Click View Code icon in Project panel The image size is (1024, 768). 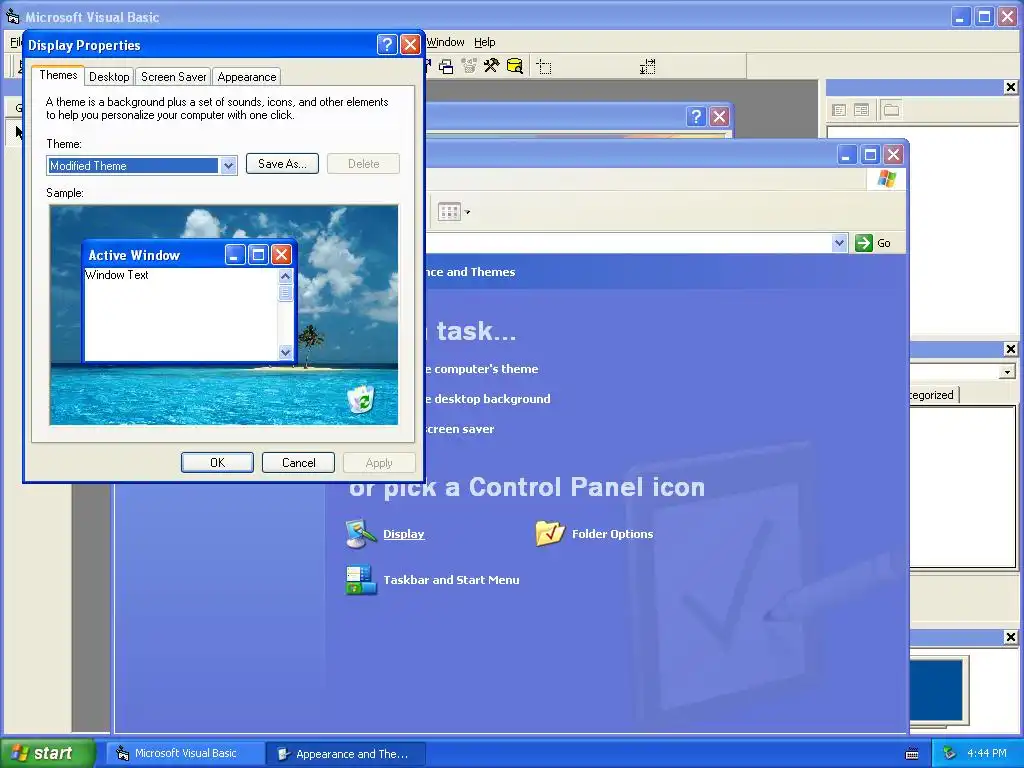839,110
